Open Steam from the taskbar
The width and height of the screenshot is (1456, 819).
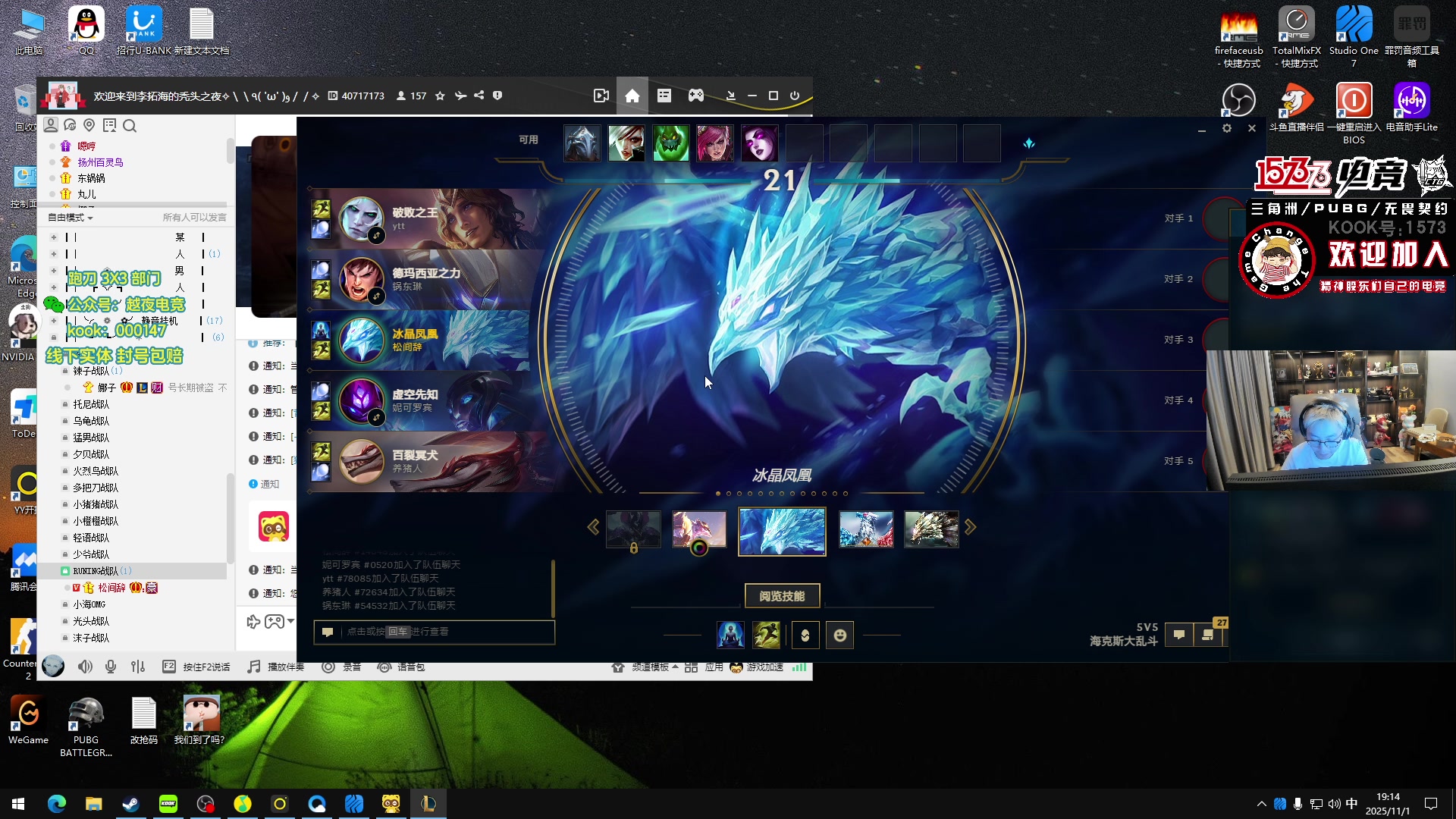(x=130, y=804)
